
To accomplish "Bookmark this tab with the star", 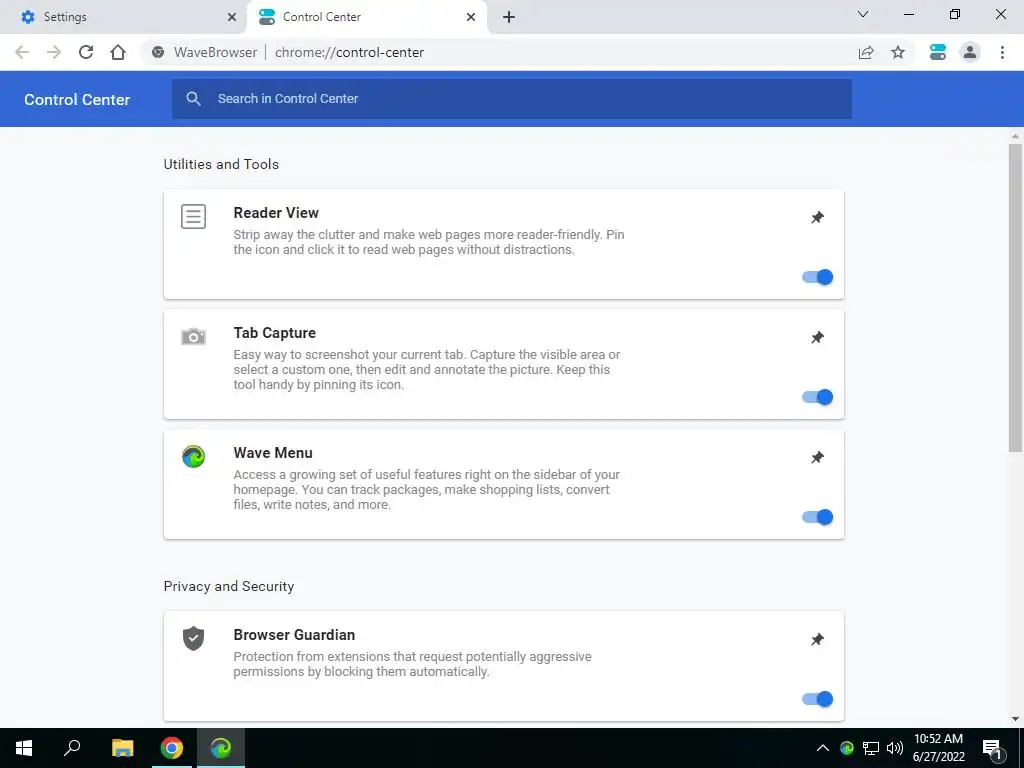I will pyautogui.click(x=898, y=52).
